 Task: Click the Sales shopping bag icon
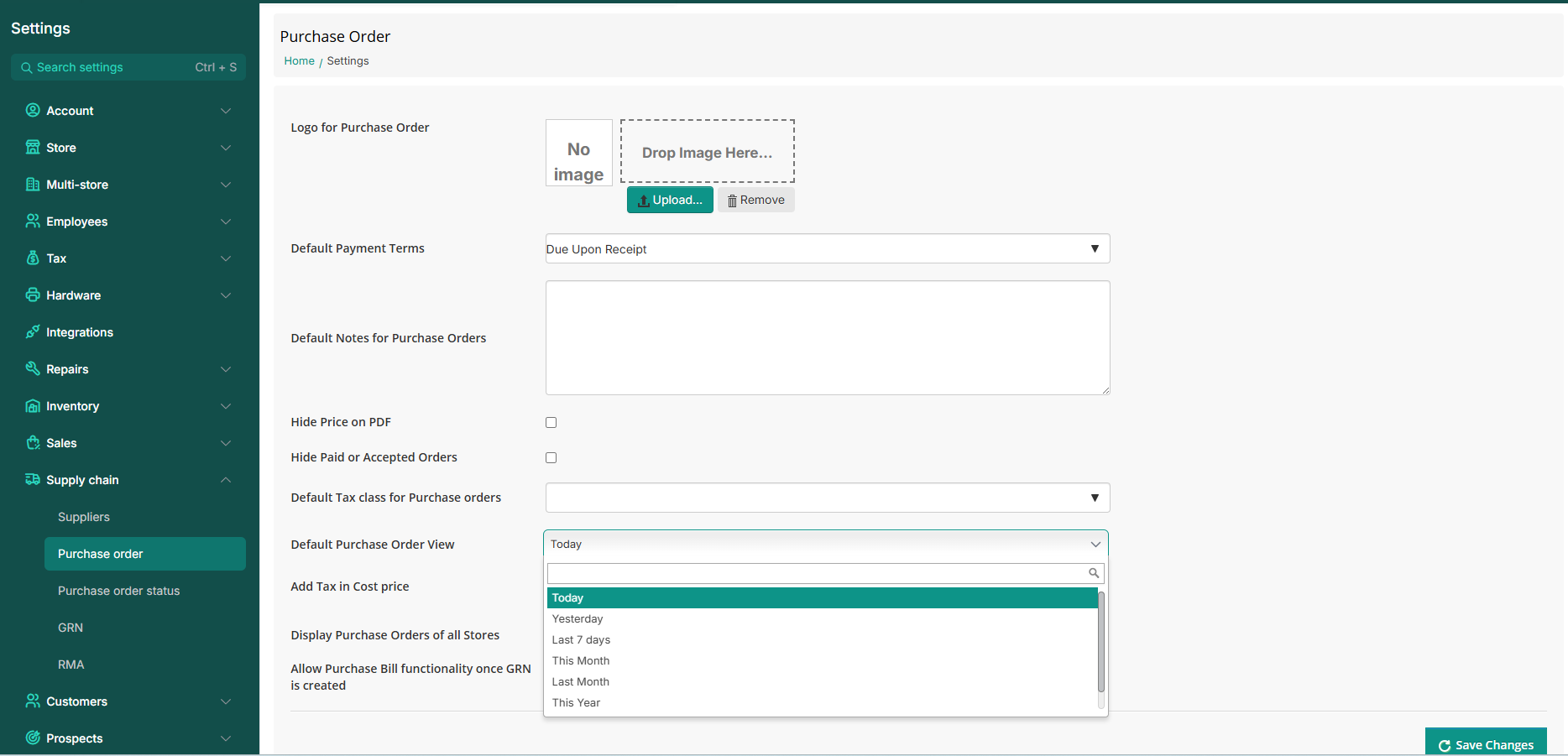coord(33,443)
